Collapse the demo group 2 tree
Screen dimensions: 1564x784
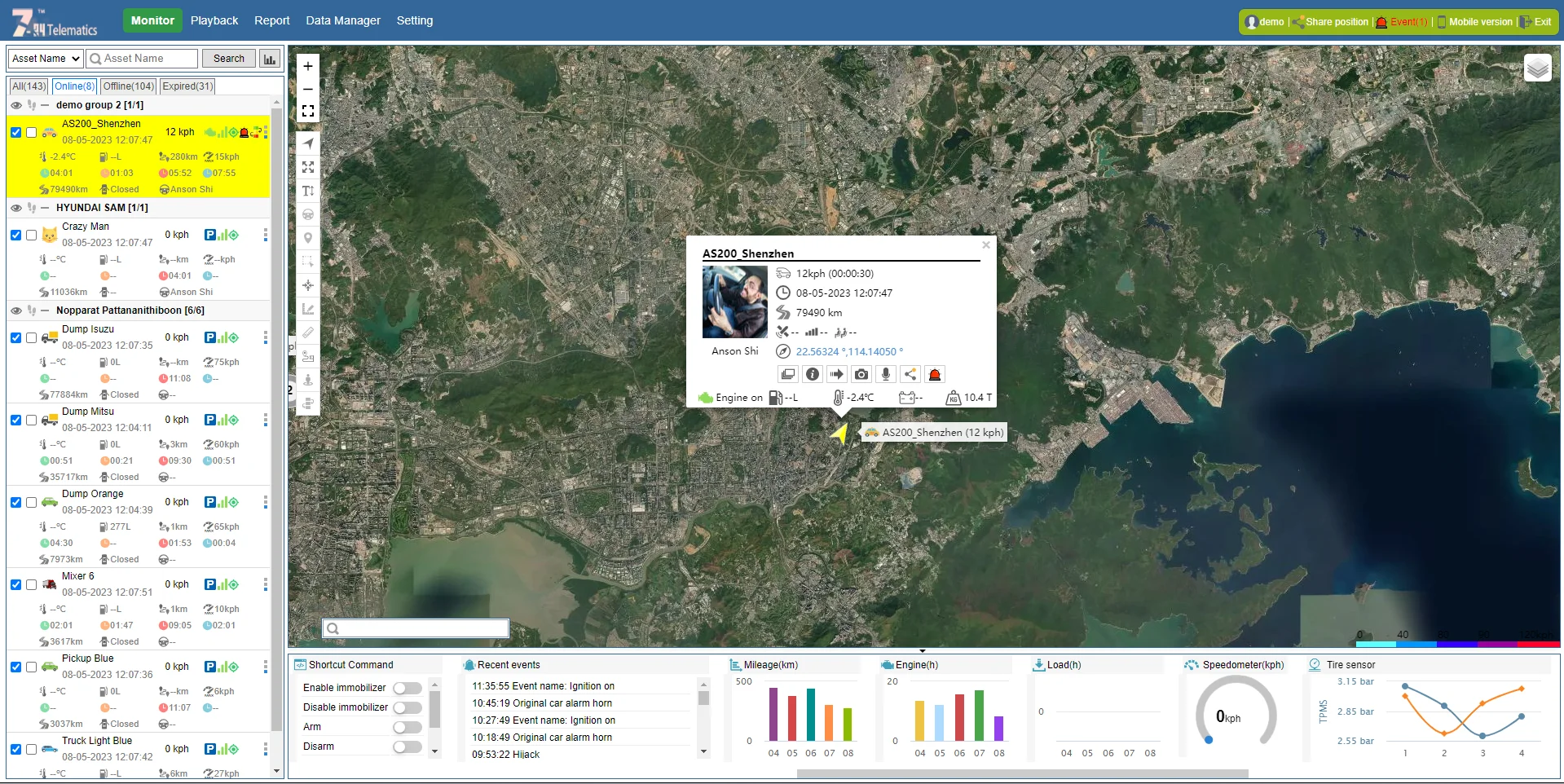(x=45, y=105)
